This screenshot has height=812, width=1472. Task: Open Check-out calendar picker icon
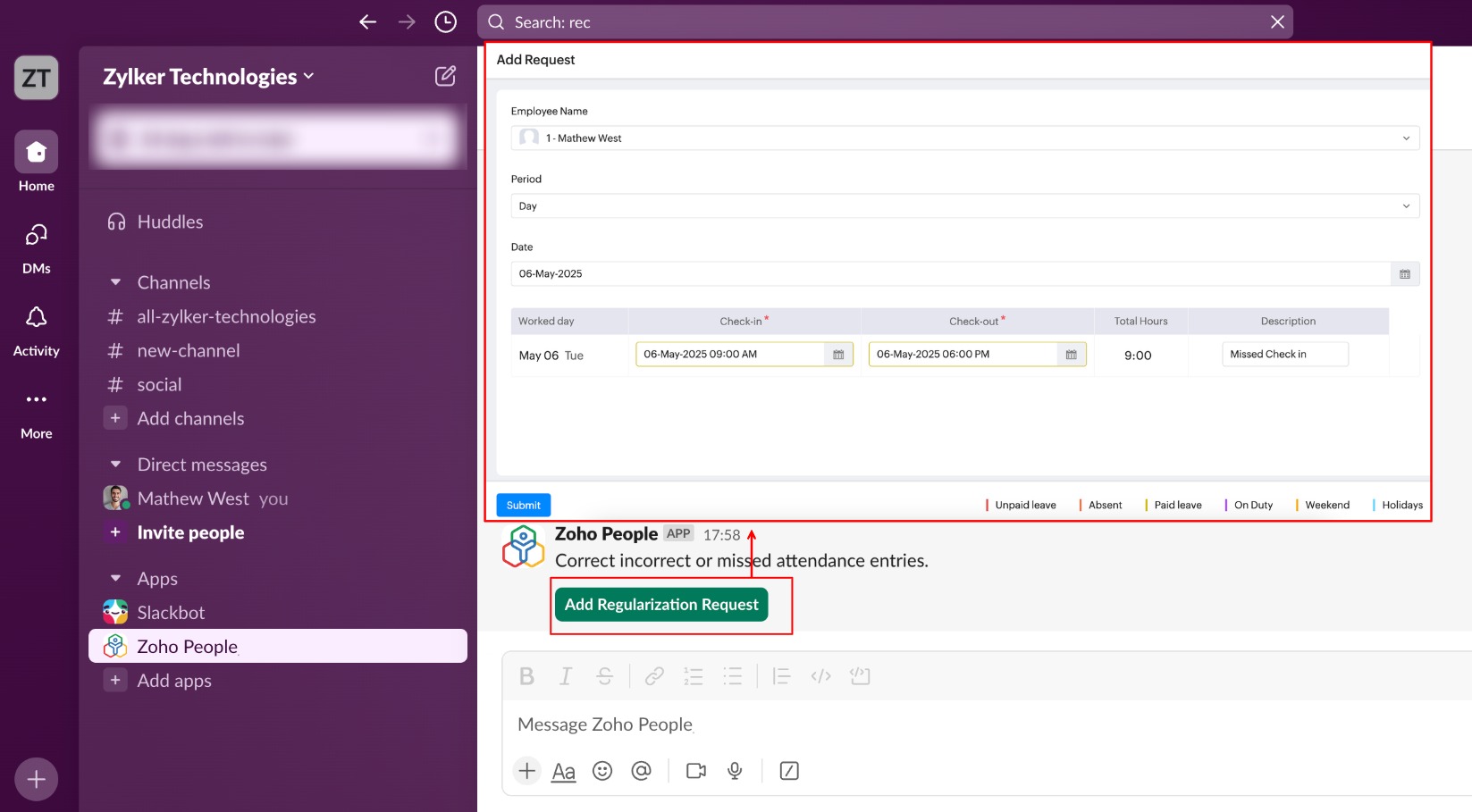click(x=1072, y=355)
